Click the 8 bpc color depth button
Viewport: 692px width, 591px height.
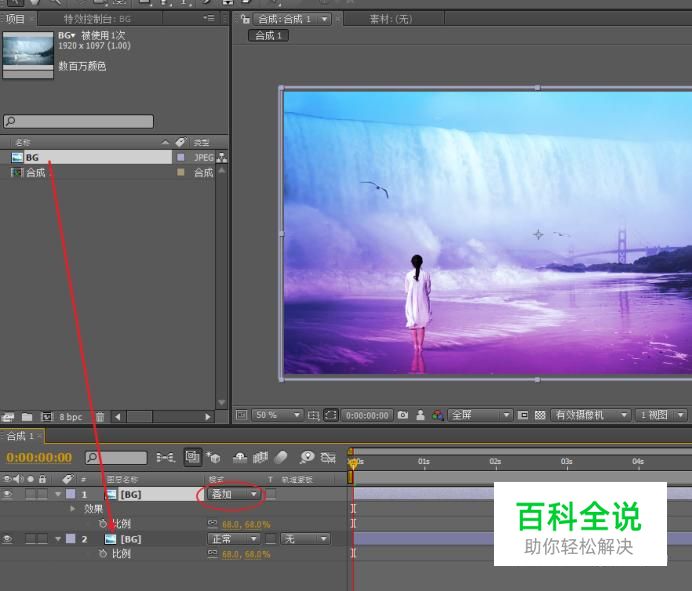(70, 416)
